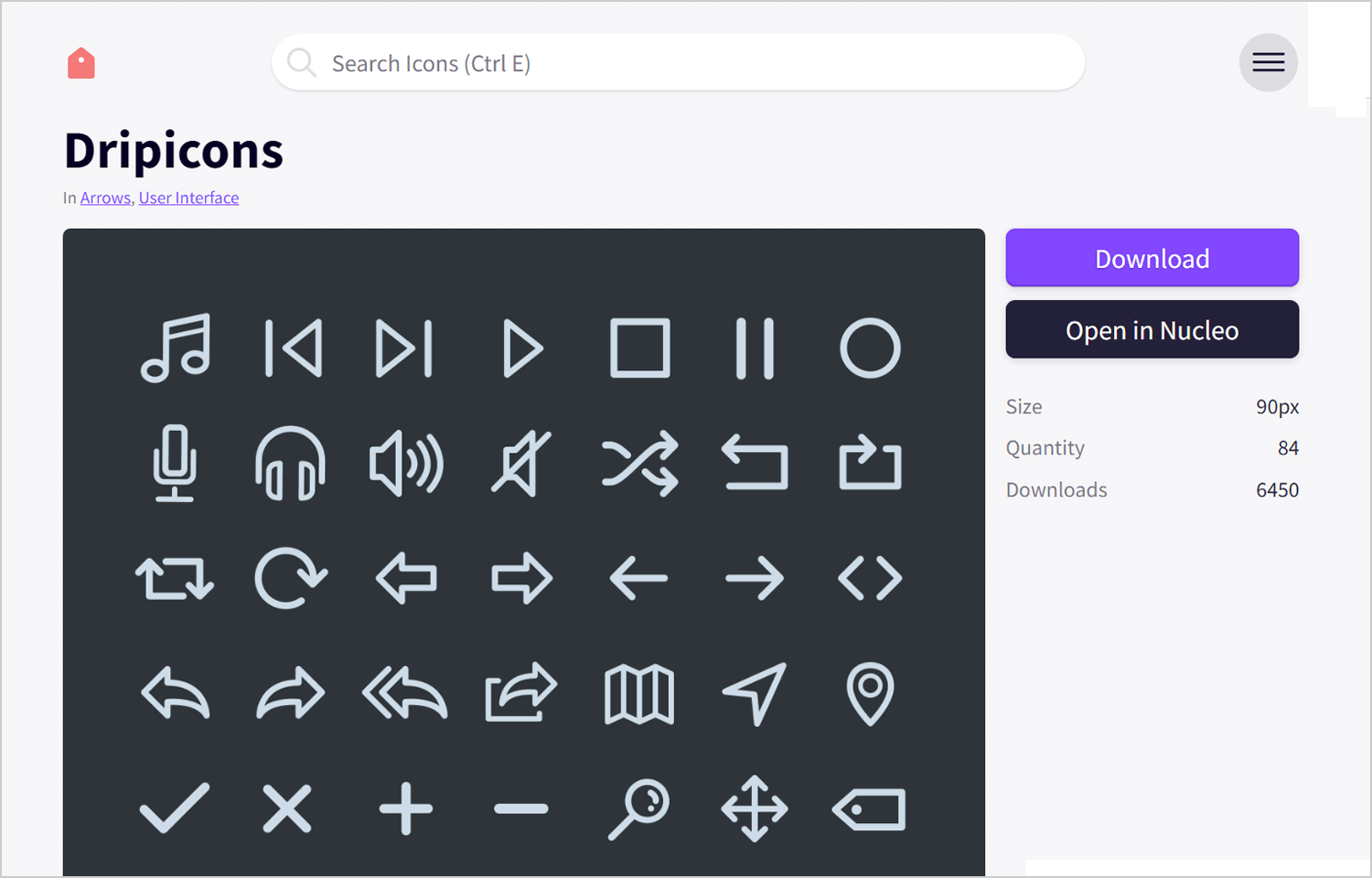Screen dimensions: 1372x878
Task: Focus the Search Icons field
Action: pyautogui.click(x=678, y=62)
